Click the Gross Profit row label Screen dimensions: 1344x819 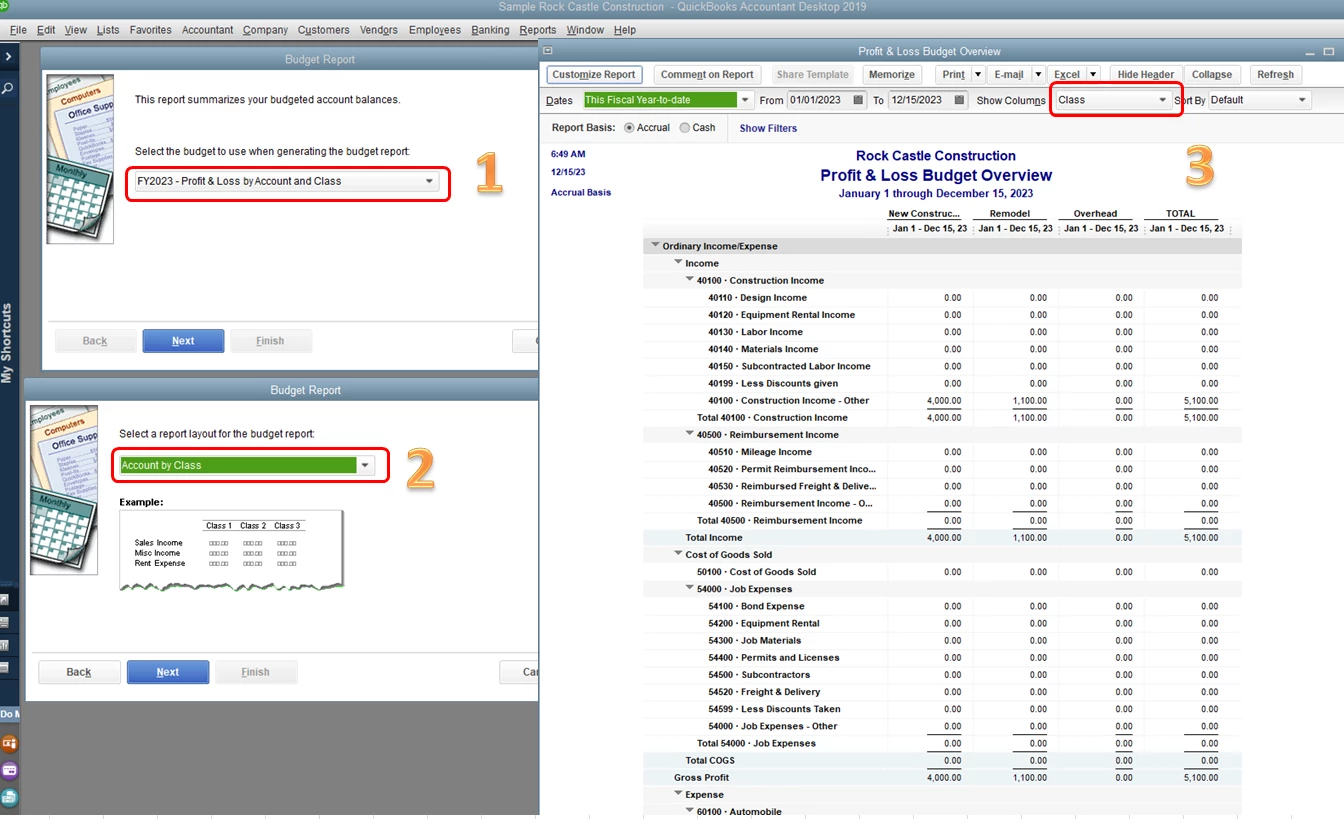point(701,778)
